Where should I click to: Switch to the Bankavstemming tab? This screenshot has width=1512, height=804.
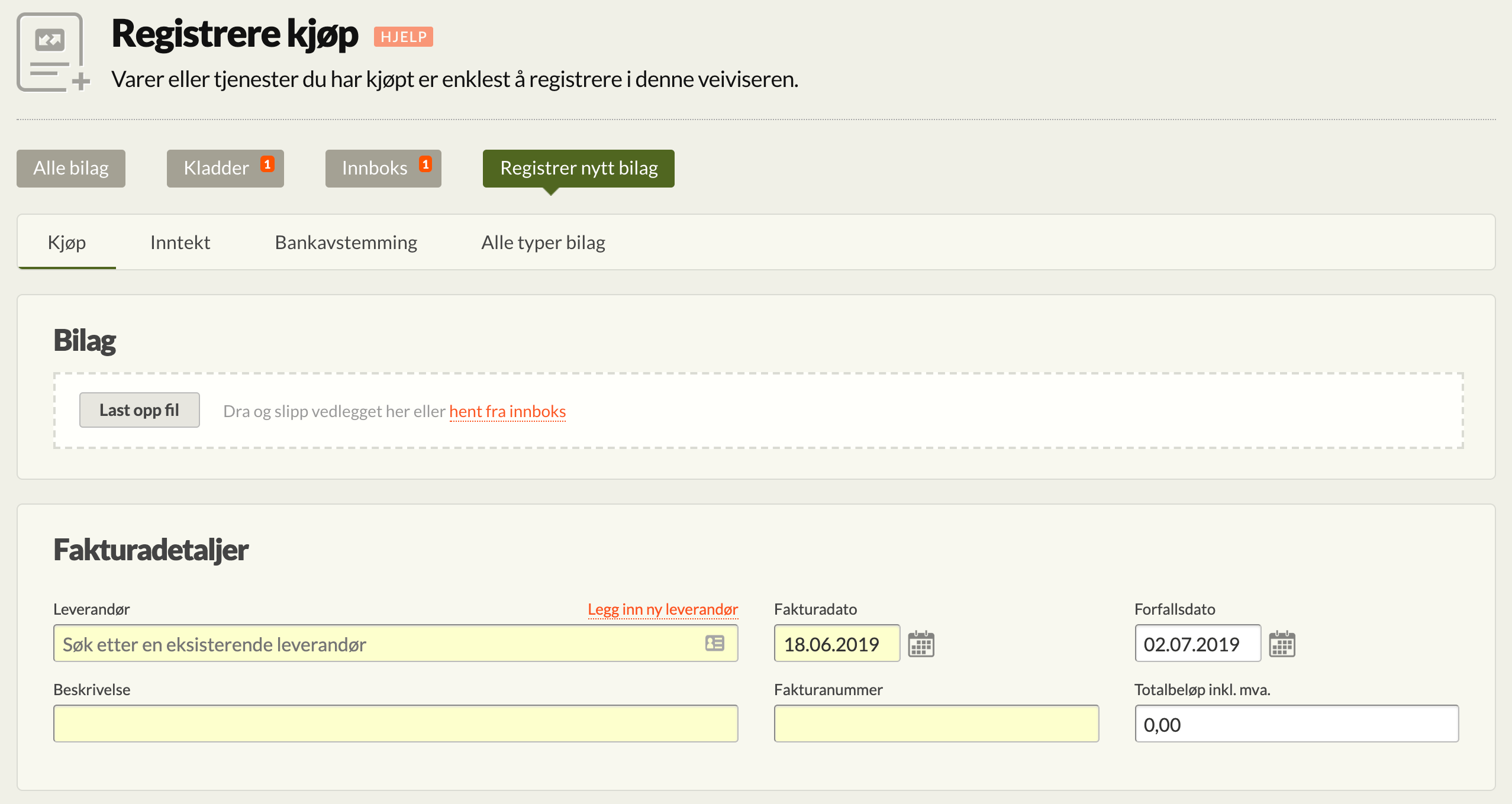pos(346,243)
